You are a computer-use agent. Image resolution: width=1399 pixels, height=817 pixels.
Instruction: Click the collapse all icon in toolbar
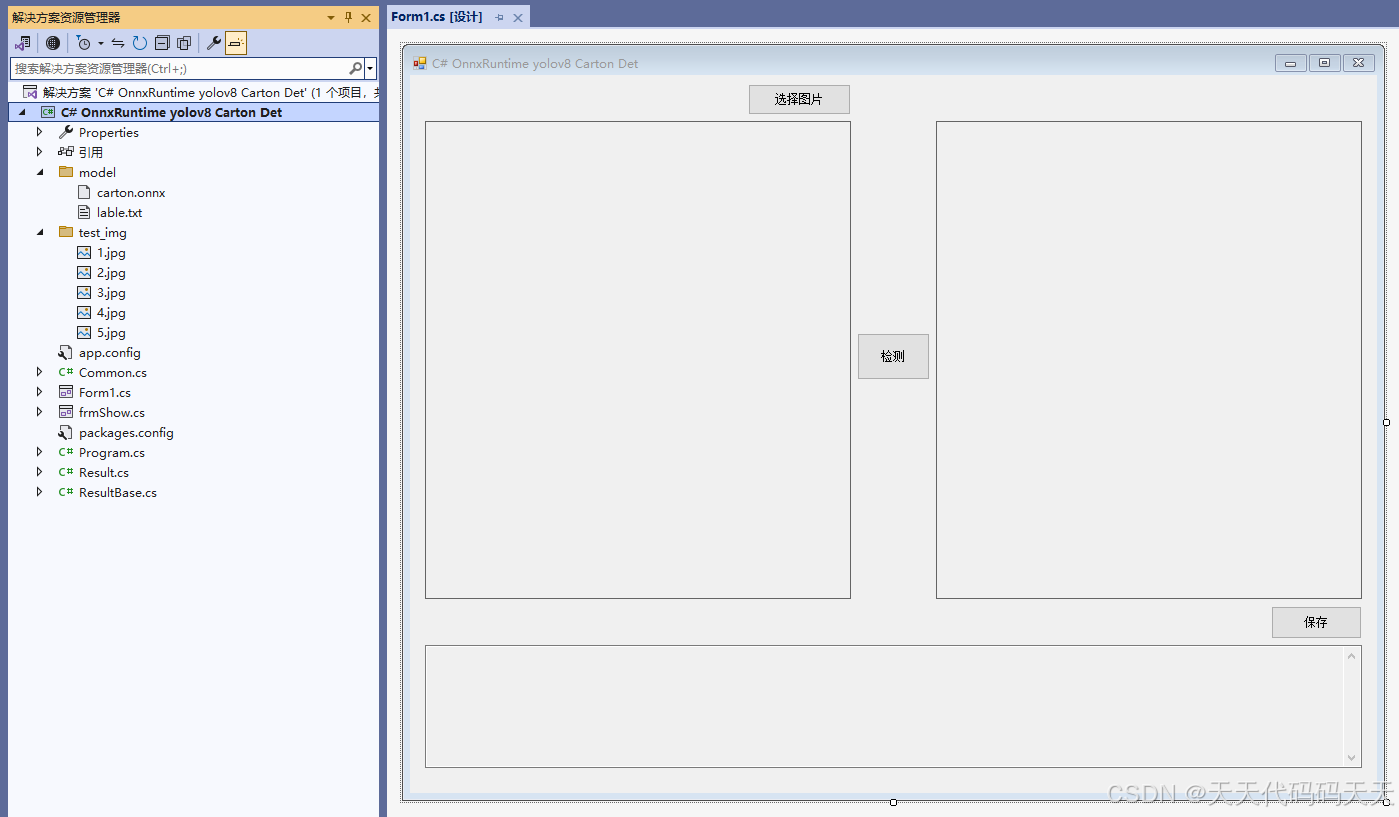point(162,43)
